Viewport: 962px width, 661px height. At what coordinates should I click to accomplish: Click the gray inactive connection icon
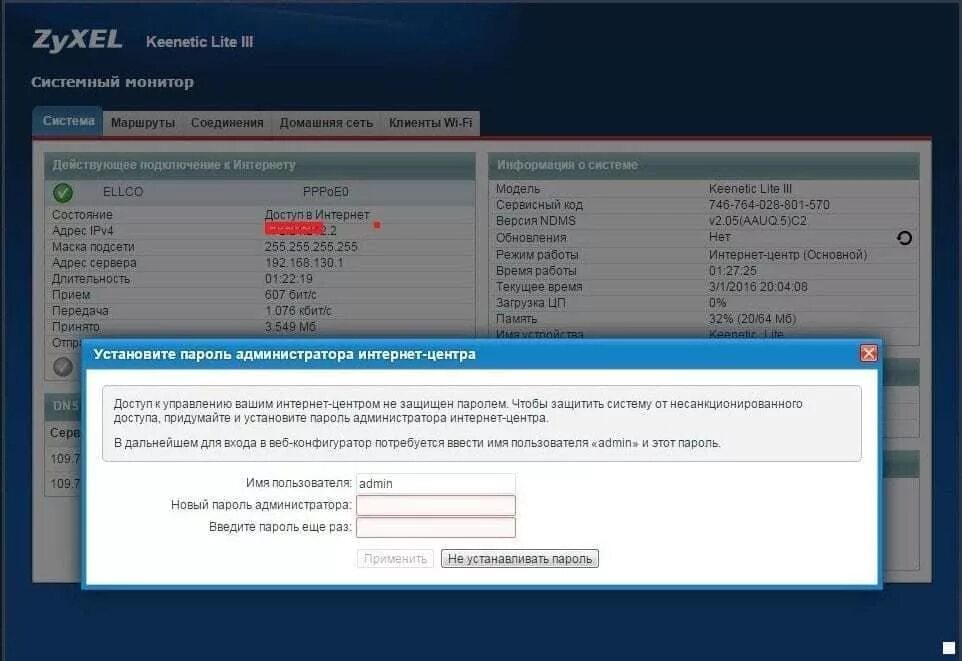point(63,366)
